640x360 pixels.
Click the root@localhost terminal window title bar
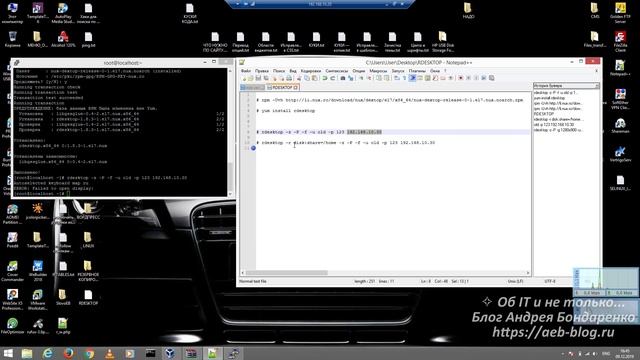tap(122, 62)
